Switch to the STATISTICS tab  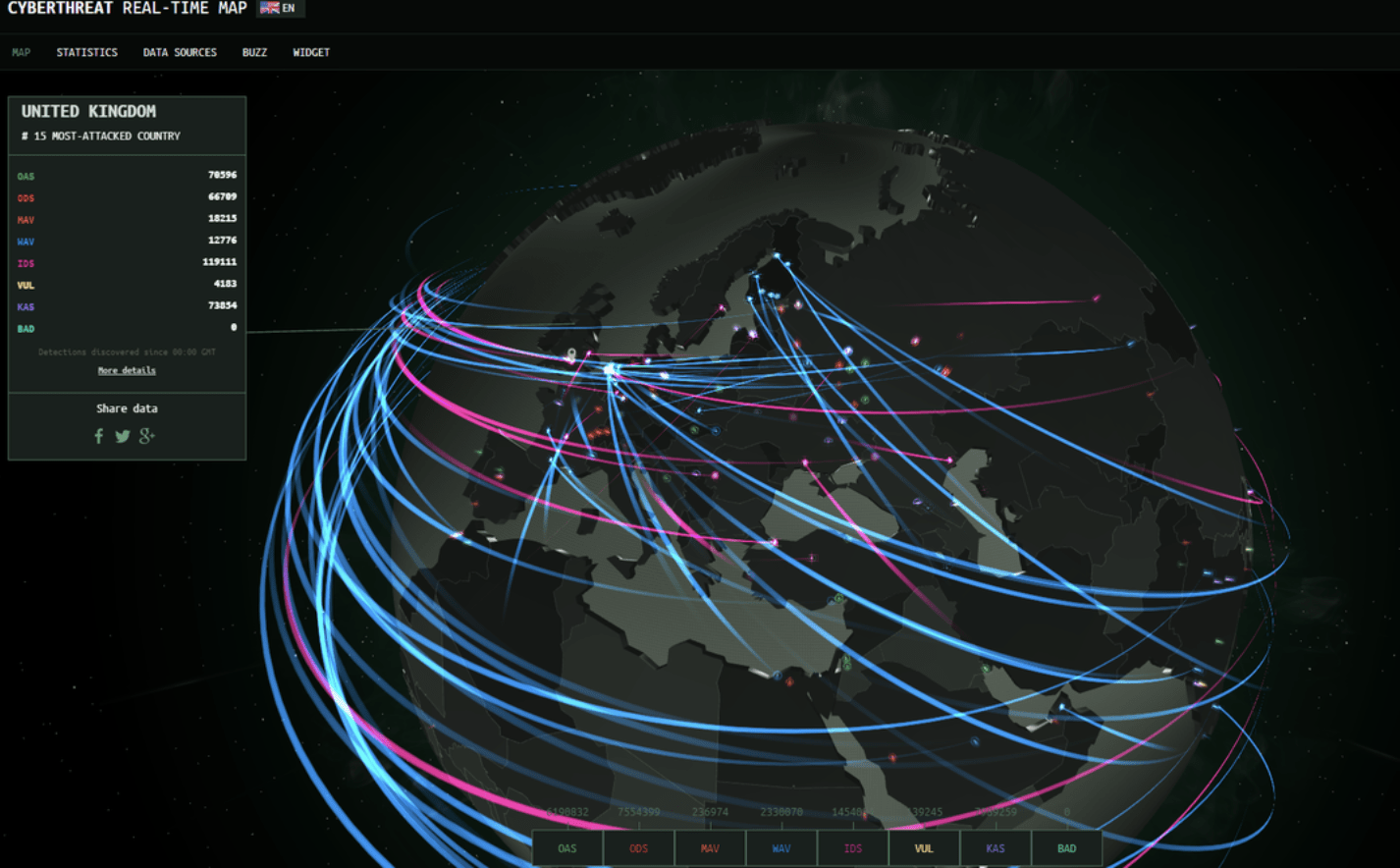coord(86,52)
